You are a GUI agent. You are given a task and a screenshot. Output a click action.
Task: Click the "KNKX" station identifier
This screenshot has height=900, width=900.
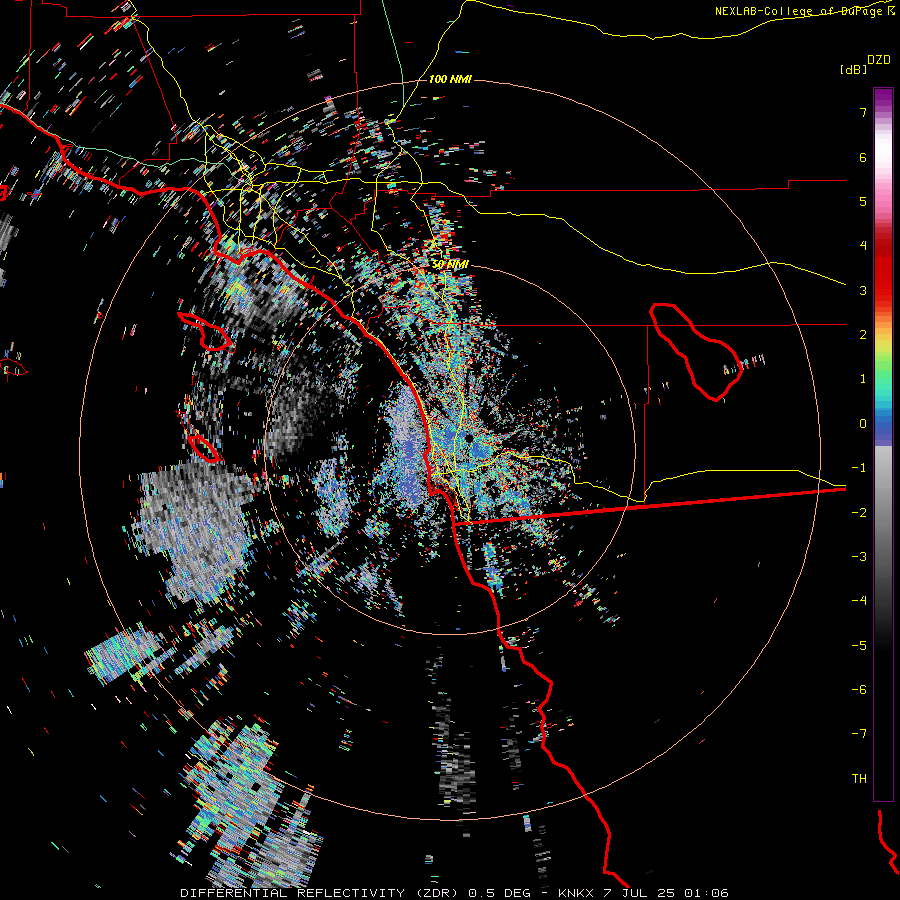point(576,893)
